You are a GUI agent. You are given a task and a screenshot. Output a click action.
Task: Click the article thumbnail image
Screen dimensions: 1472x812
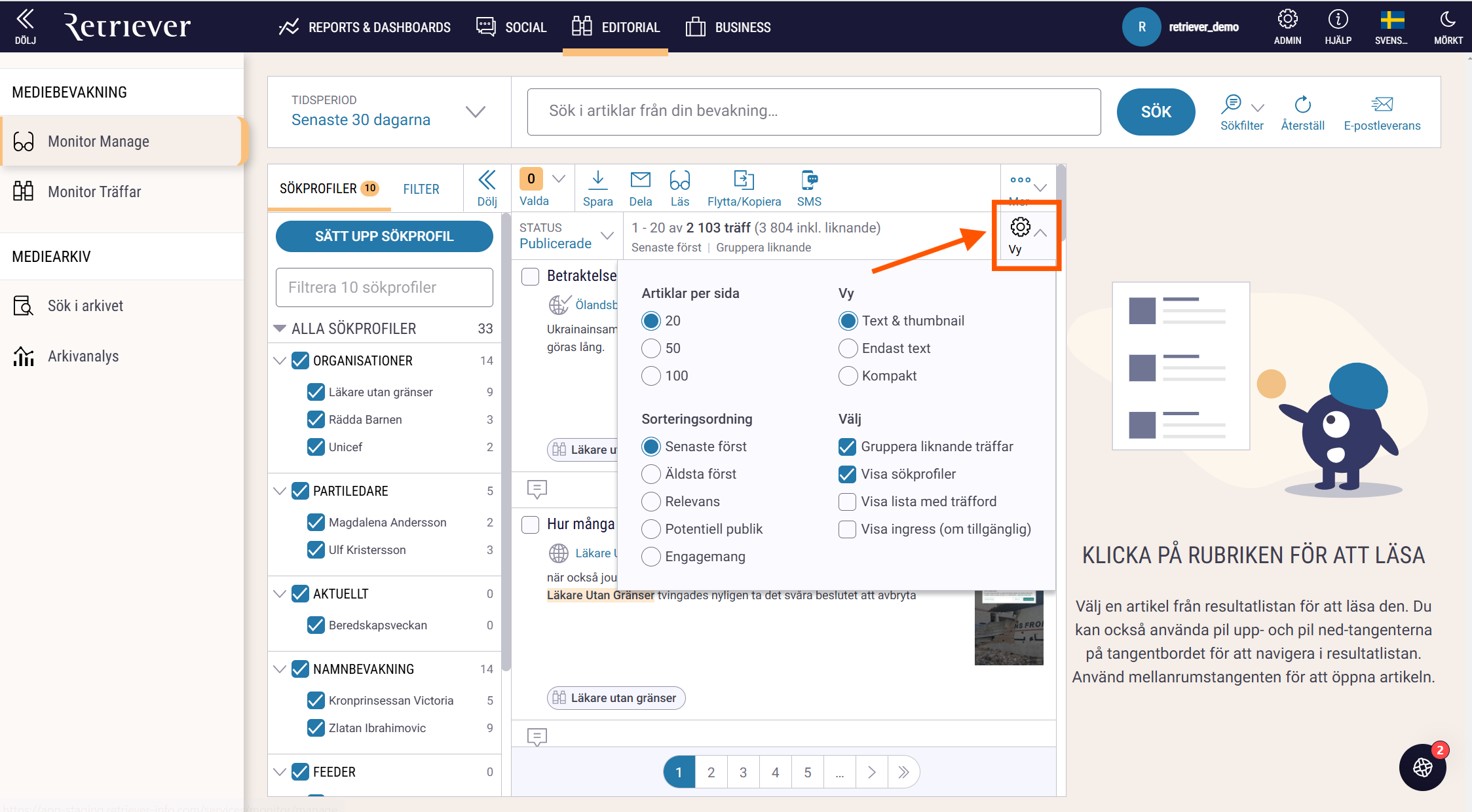(1009, 627)
